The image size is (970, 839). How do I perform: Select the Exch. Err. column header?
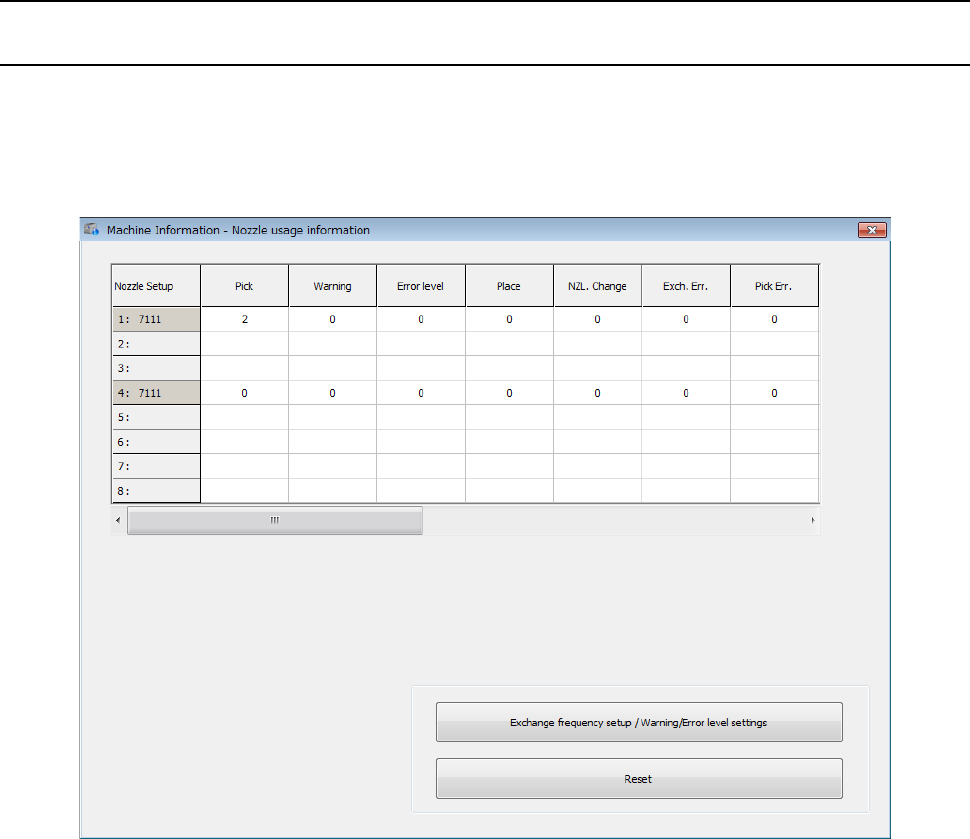pyautogui.click(x=686, y=286)
